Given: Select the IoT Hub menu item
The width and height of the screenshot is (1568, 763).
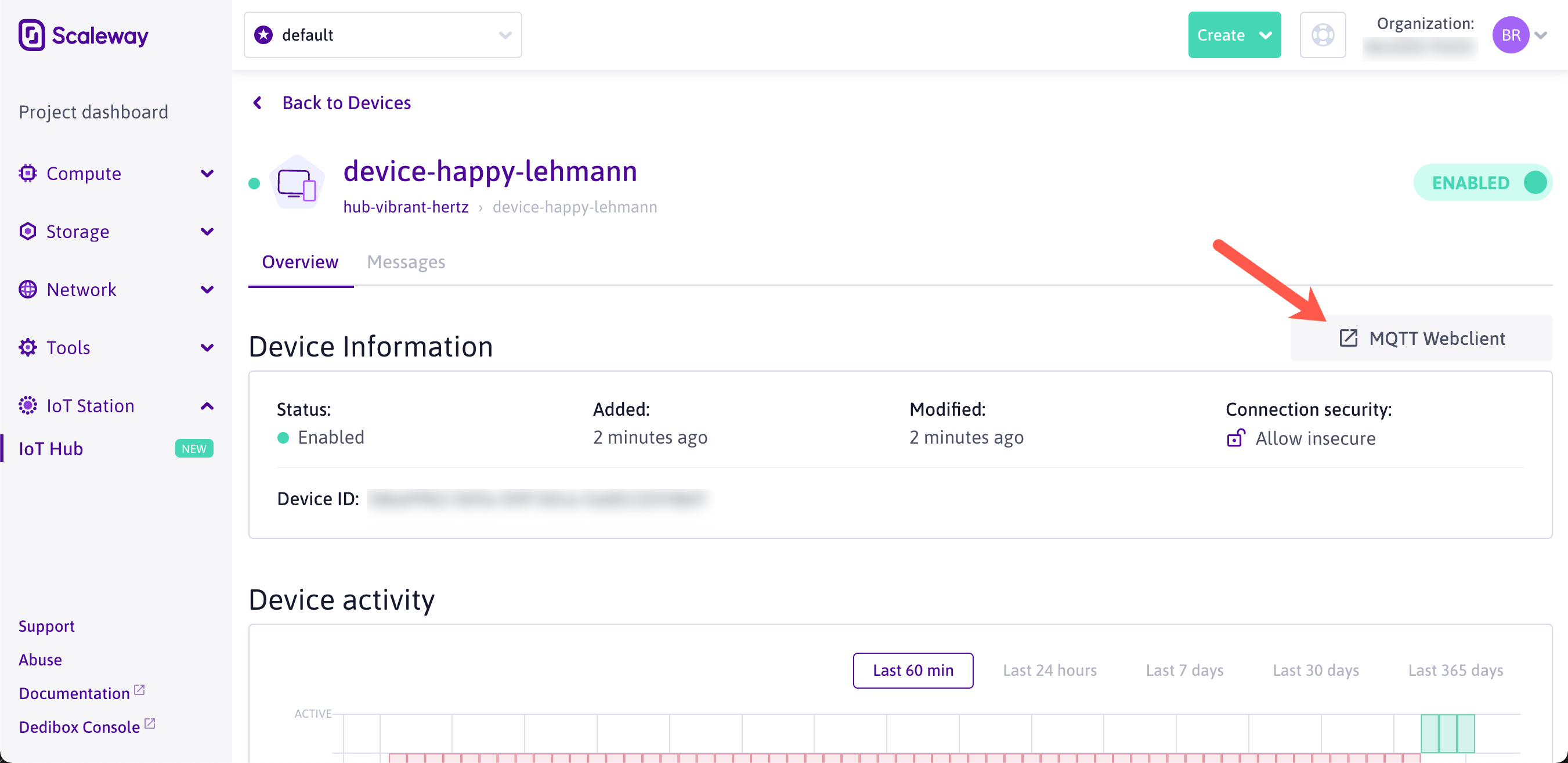Looking at the screenshot, I should [51, 449].
